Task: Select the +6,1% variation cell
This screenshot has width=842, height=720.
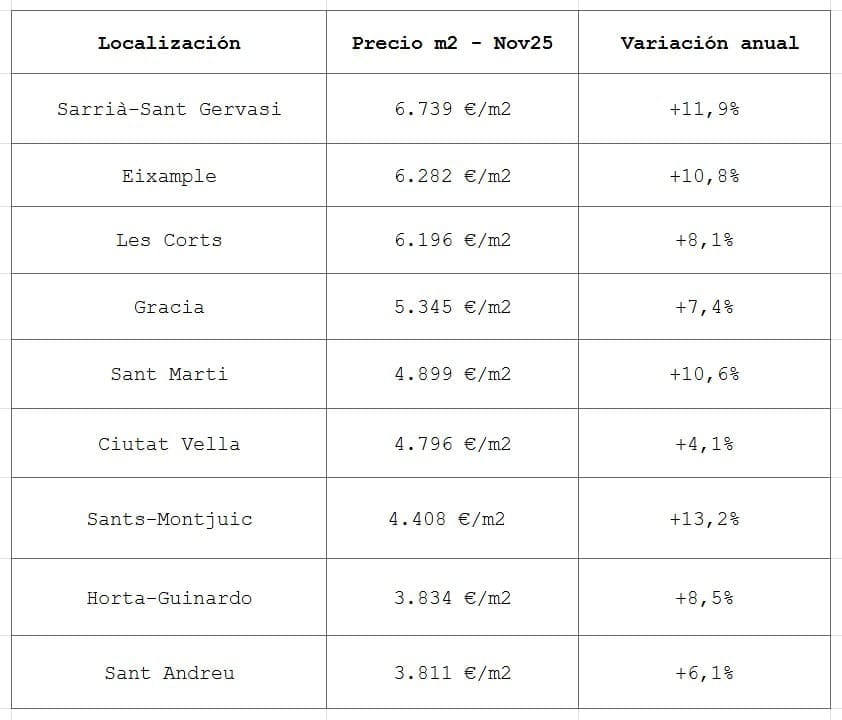Action: tap(704, 673)
